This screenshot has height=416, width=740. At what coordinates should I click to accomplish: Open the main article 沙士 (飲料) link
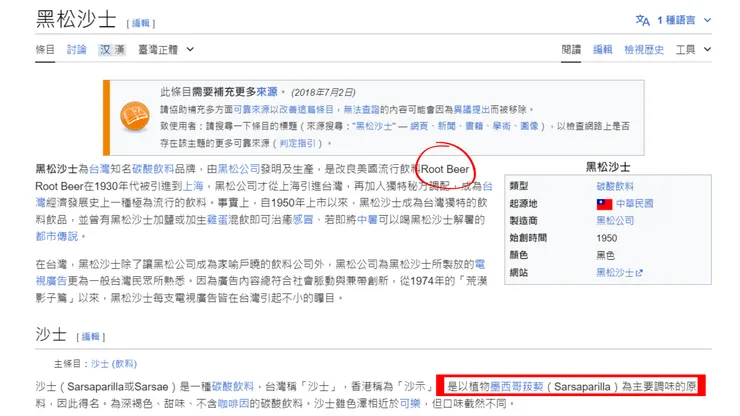pyautogui.click(x=114, y=364)
